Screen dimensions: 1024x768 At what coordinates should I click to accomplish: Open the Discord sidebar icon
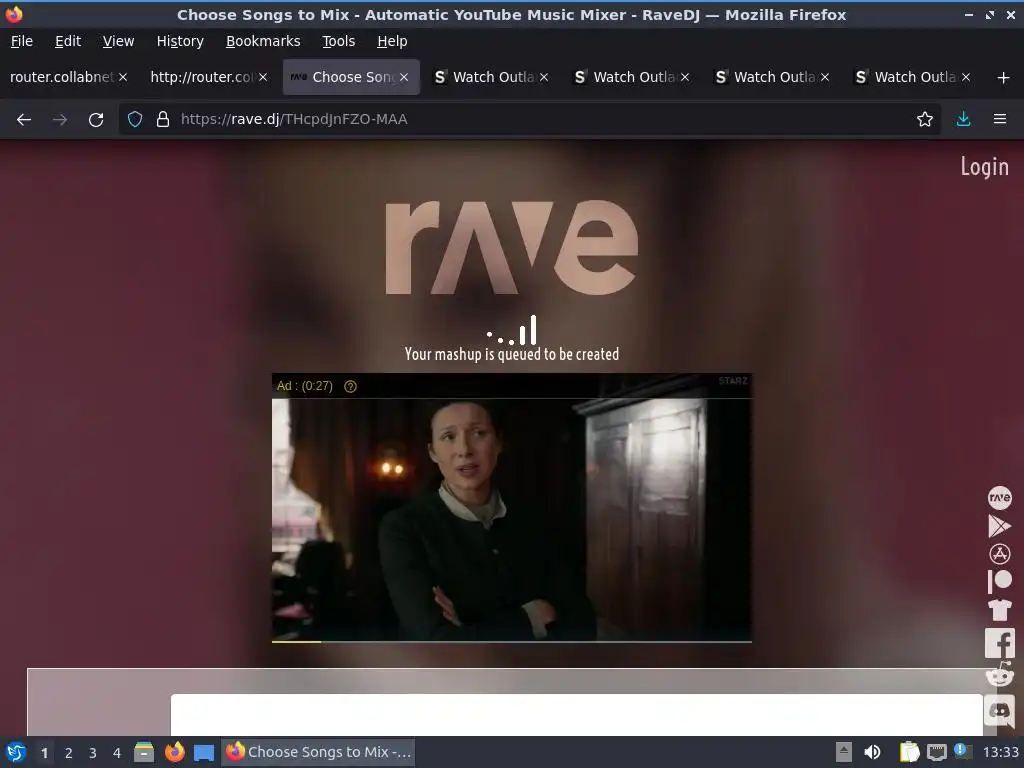pos(999,710)
